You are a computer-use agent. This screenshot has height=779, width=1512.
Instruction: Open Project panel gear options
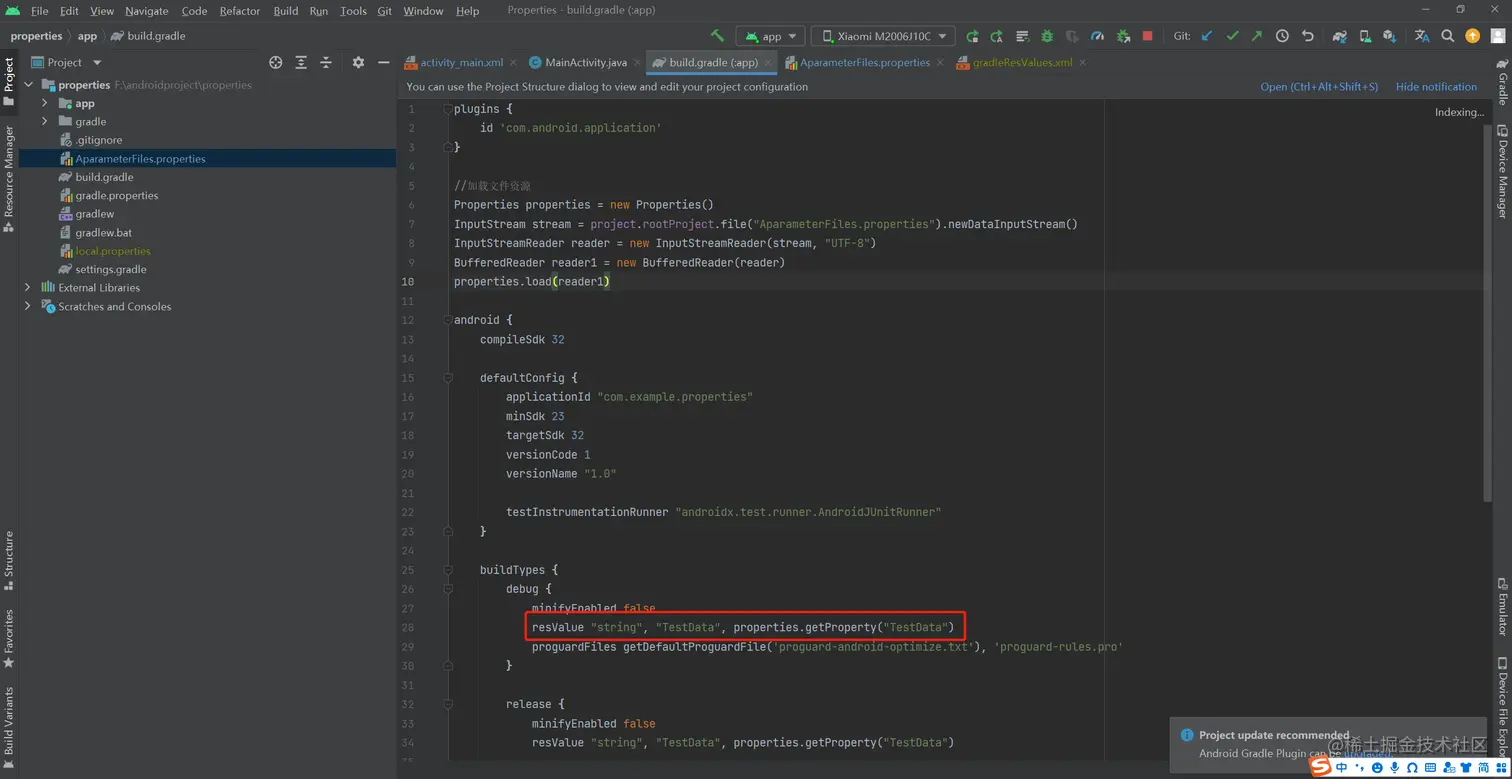[x=358, y=62]
